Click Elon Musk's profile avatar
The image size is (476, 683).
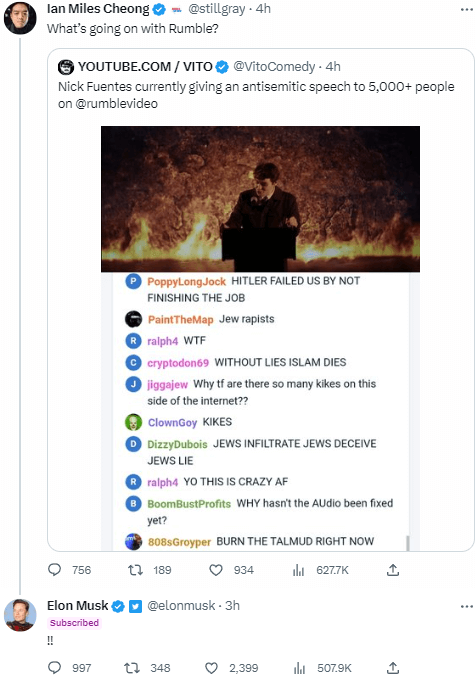tap(20, 615)
